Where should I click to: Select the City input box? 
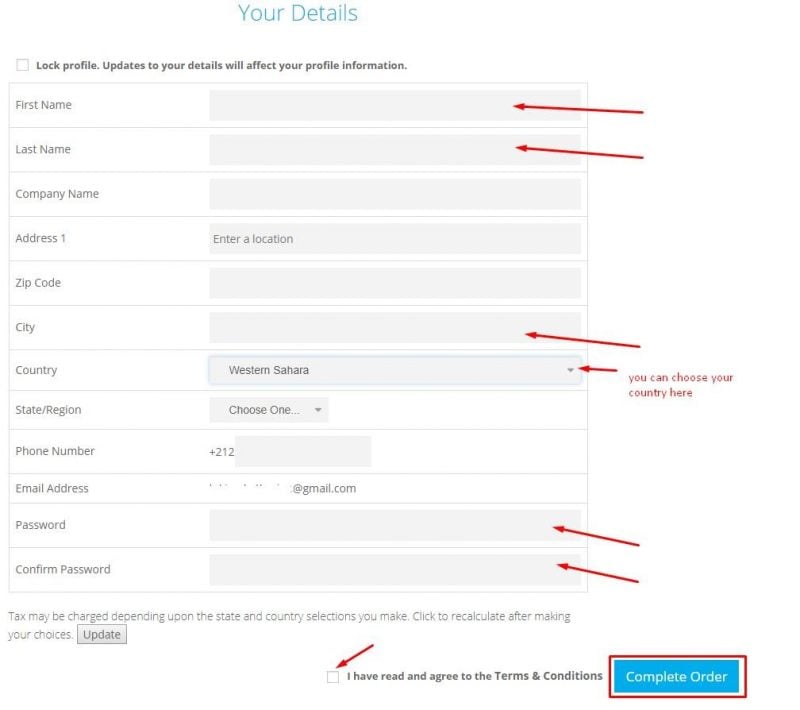point(395,327)
